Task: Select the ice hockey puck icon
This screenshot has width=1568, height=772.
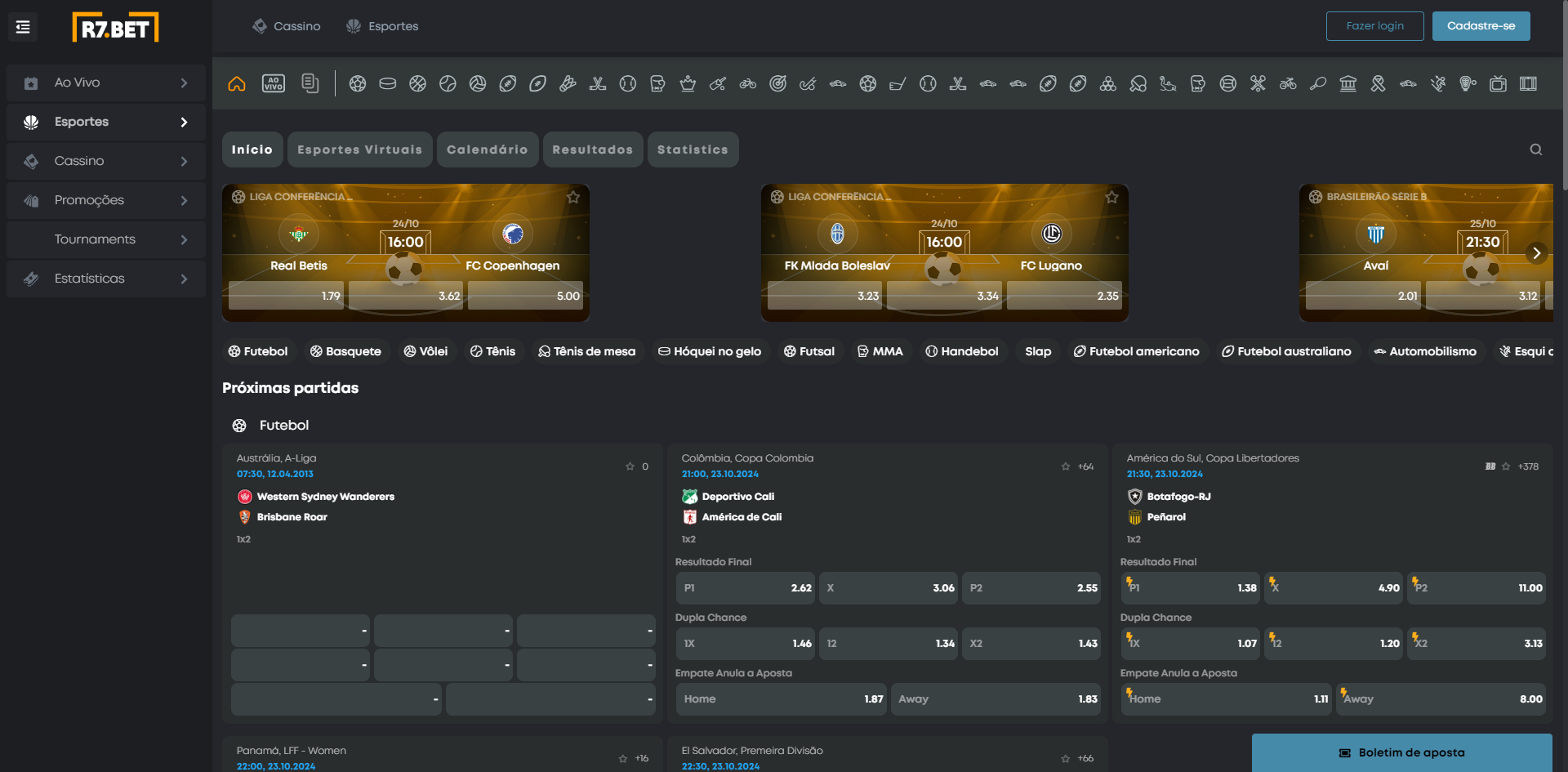Action: [x=388, y=83]
